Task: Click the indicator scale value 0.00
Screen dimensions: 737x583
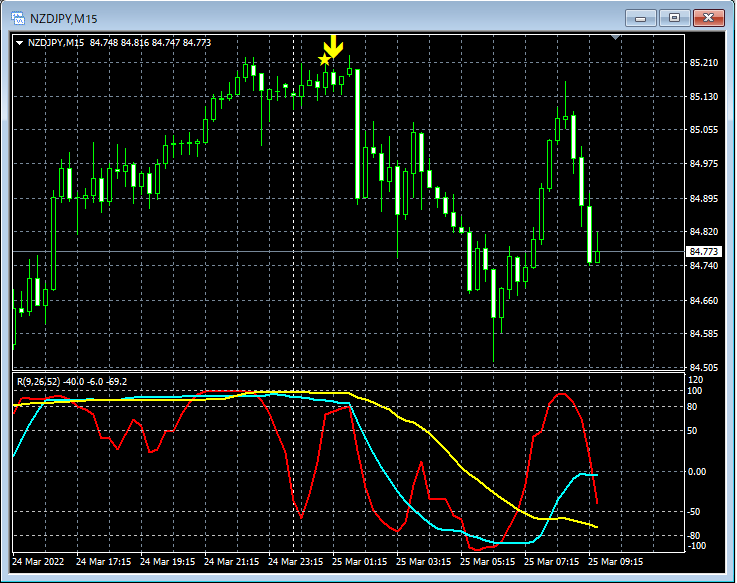Action: [697, 472]
